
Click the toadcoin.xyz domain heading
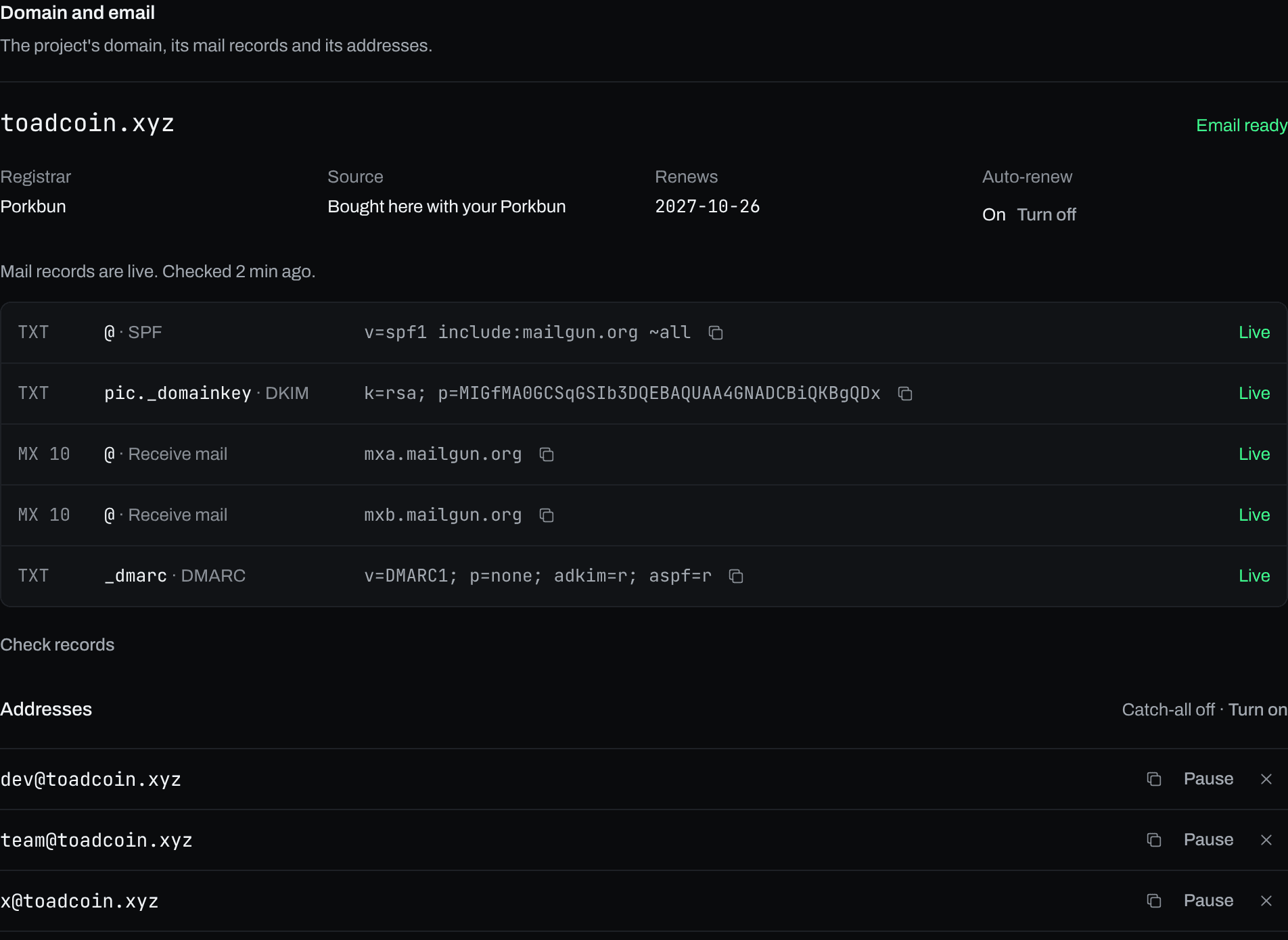tap(87, 123)
